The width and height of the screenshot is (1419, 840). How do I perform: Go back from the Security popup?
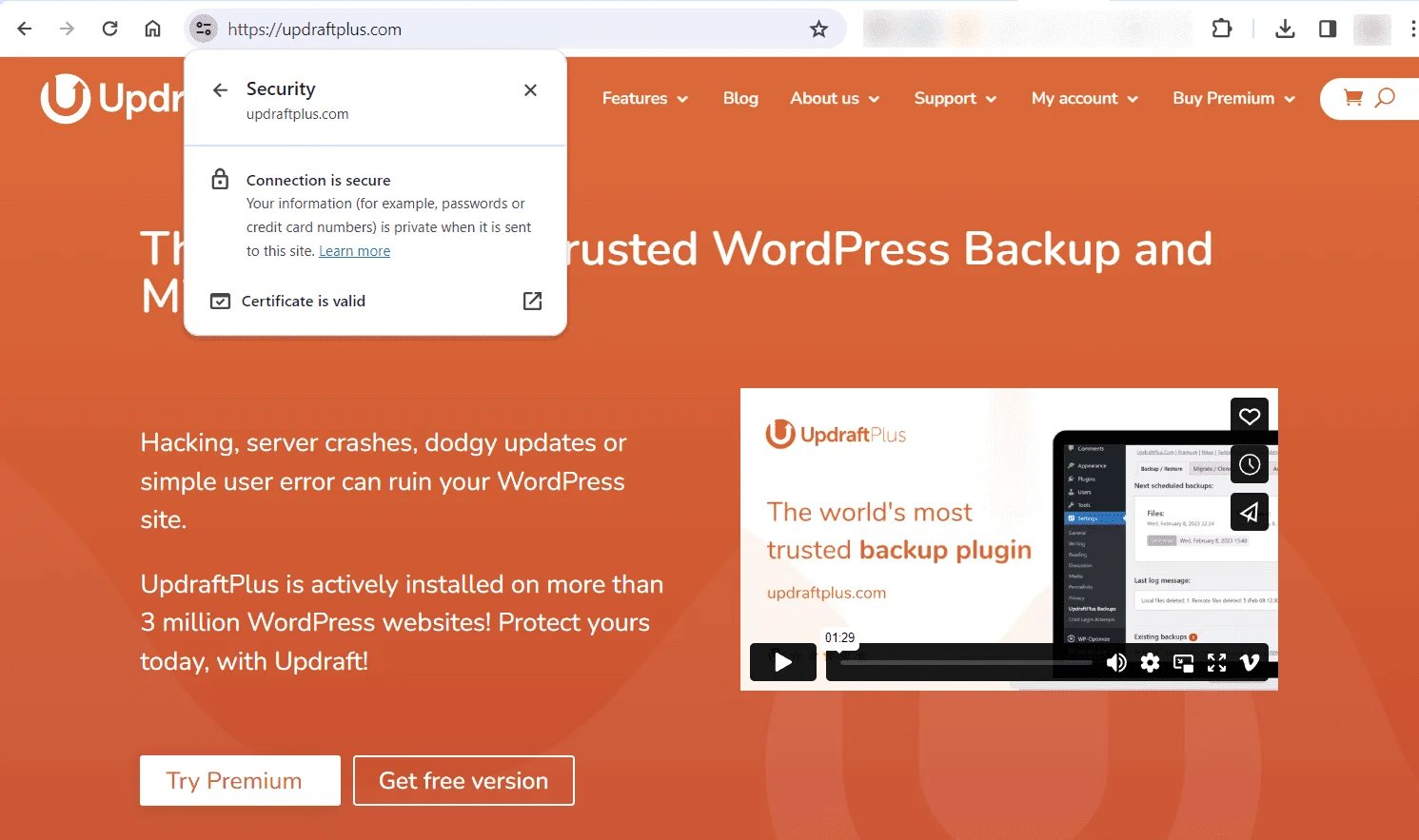220,89
